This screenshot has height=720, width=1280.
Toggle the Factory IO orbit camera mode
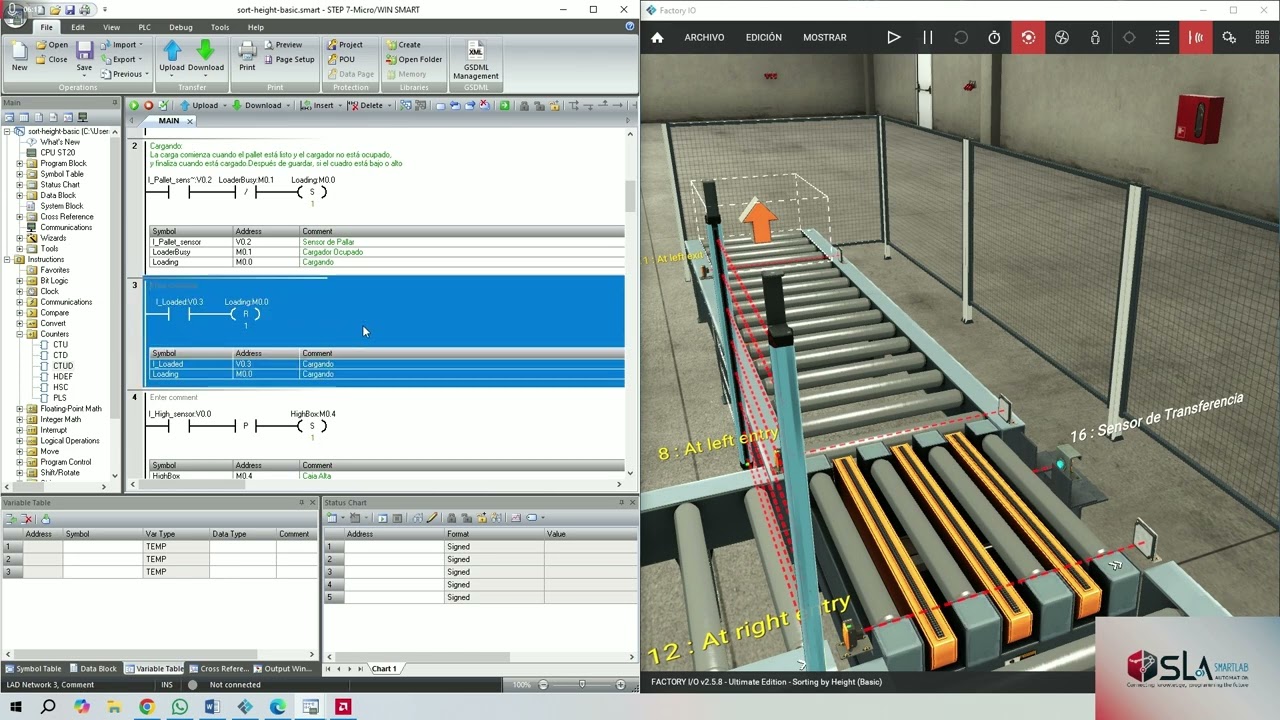1028,38
